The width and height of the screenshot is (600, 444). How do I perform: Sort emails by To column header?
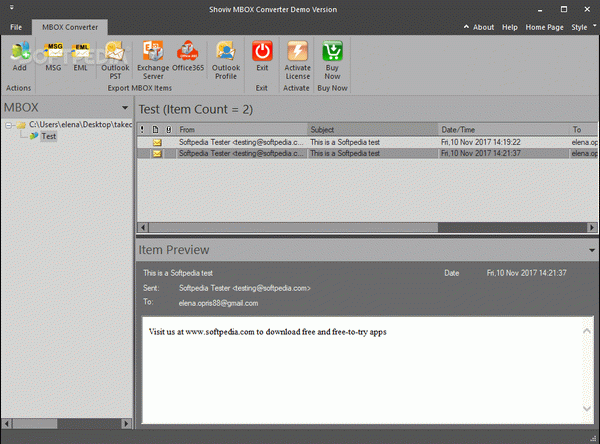click(x=584, y=129)
